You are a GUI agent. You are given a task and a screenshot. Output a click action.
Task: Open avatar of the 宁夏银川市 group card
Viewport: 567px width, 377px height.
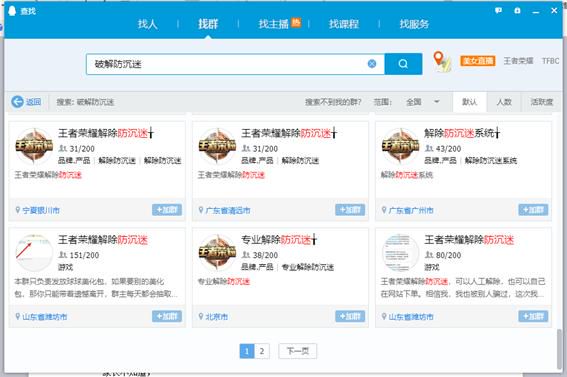click(34, 146)
